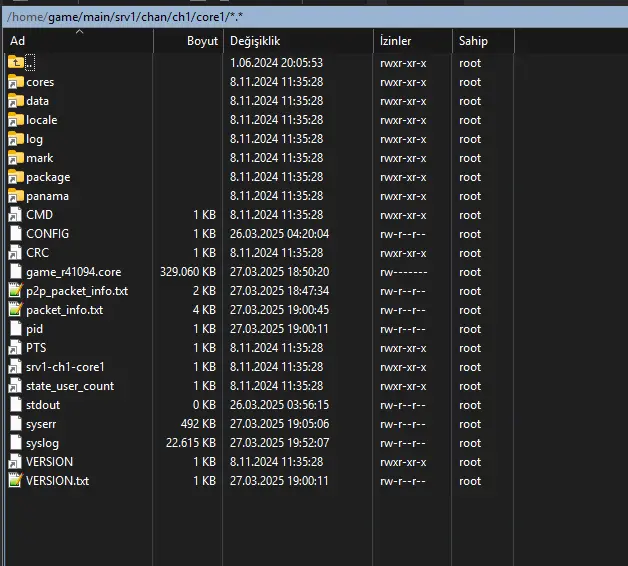Click the date 26.03.2025 04:20:04
628x566 pixels.
pyautogui.click(x=279, y=234)
